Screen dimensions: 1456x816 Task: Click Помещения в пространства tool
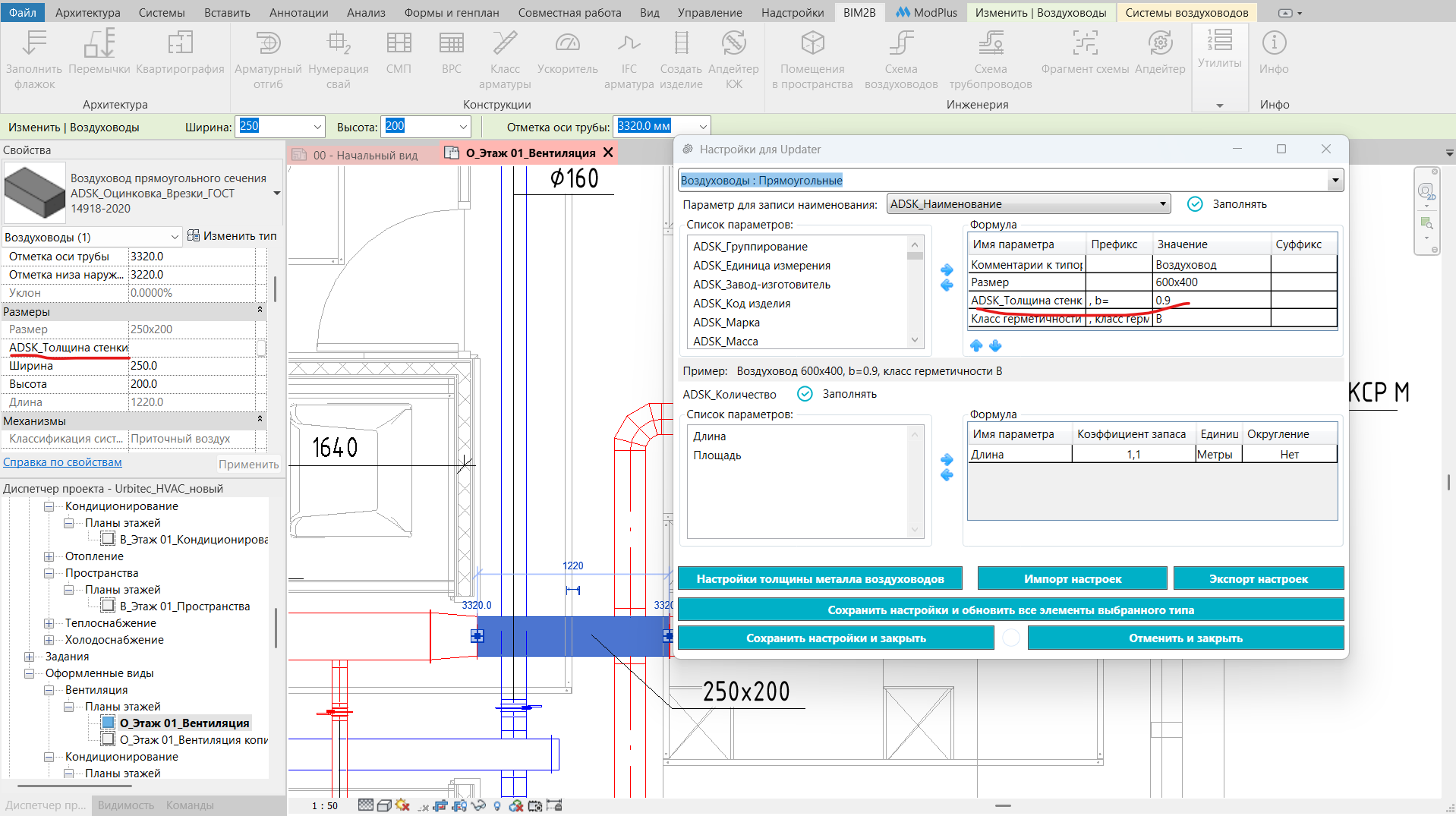pos(812,59)
